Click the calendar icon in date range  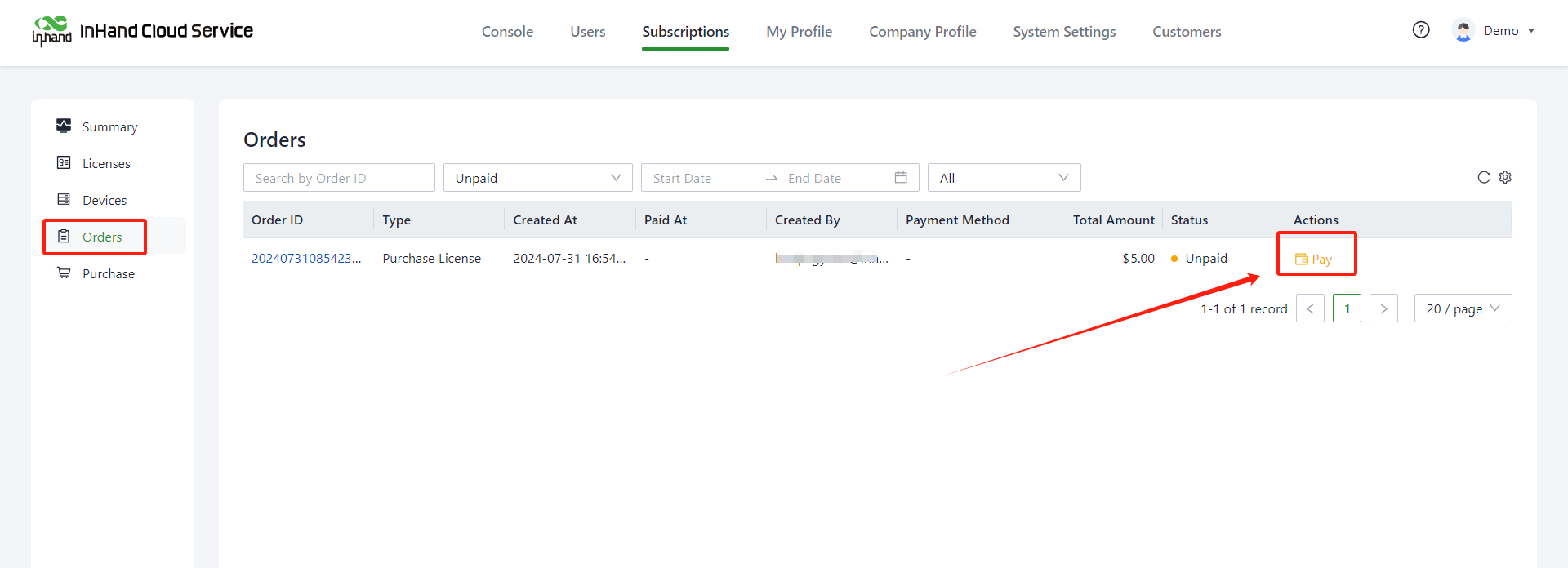pyautogui.click(x=901, y=178)
